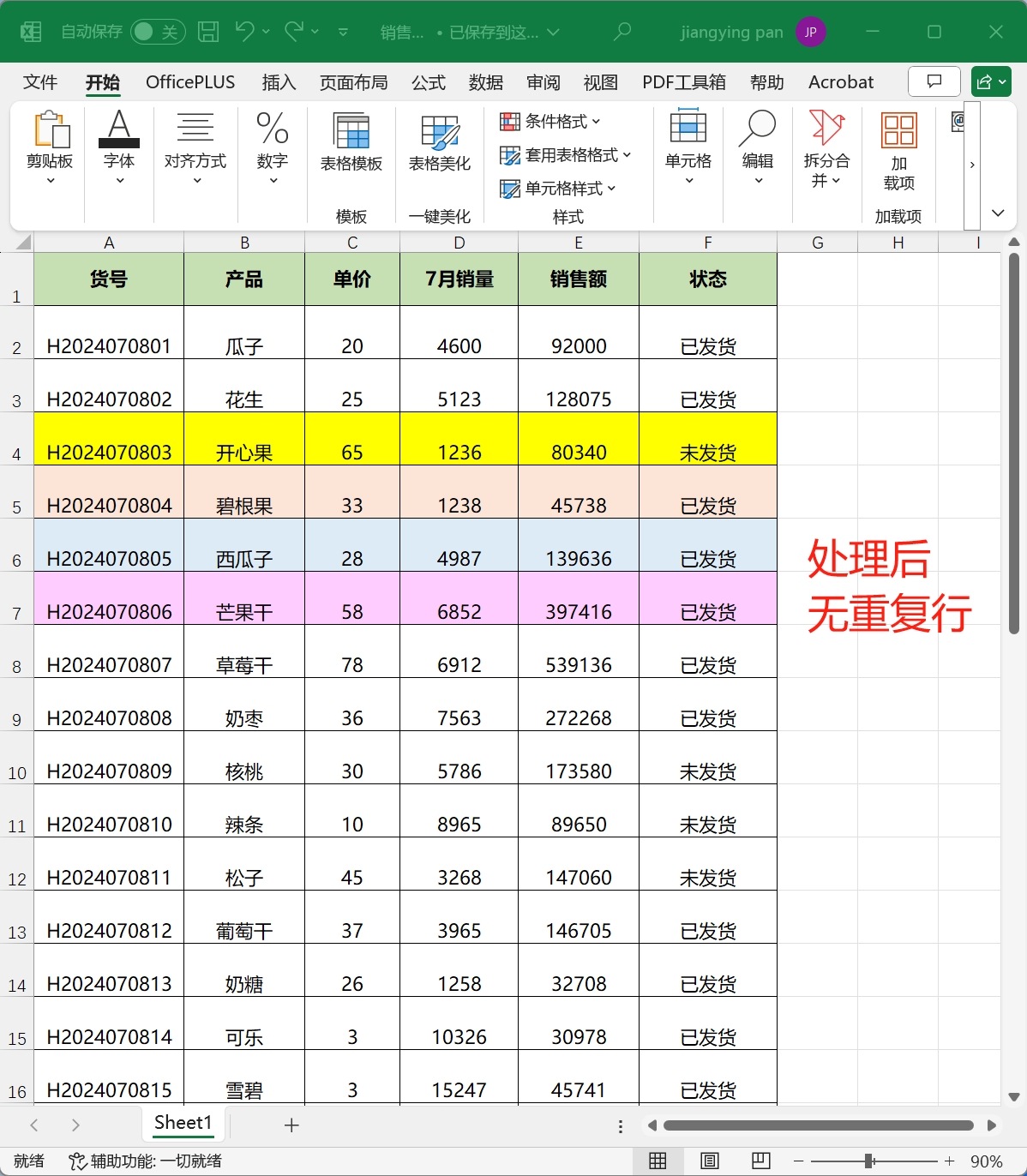Click the Save icon
This screenshot has height=1176, width=1027.
(208, 31)
